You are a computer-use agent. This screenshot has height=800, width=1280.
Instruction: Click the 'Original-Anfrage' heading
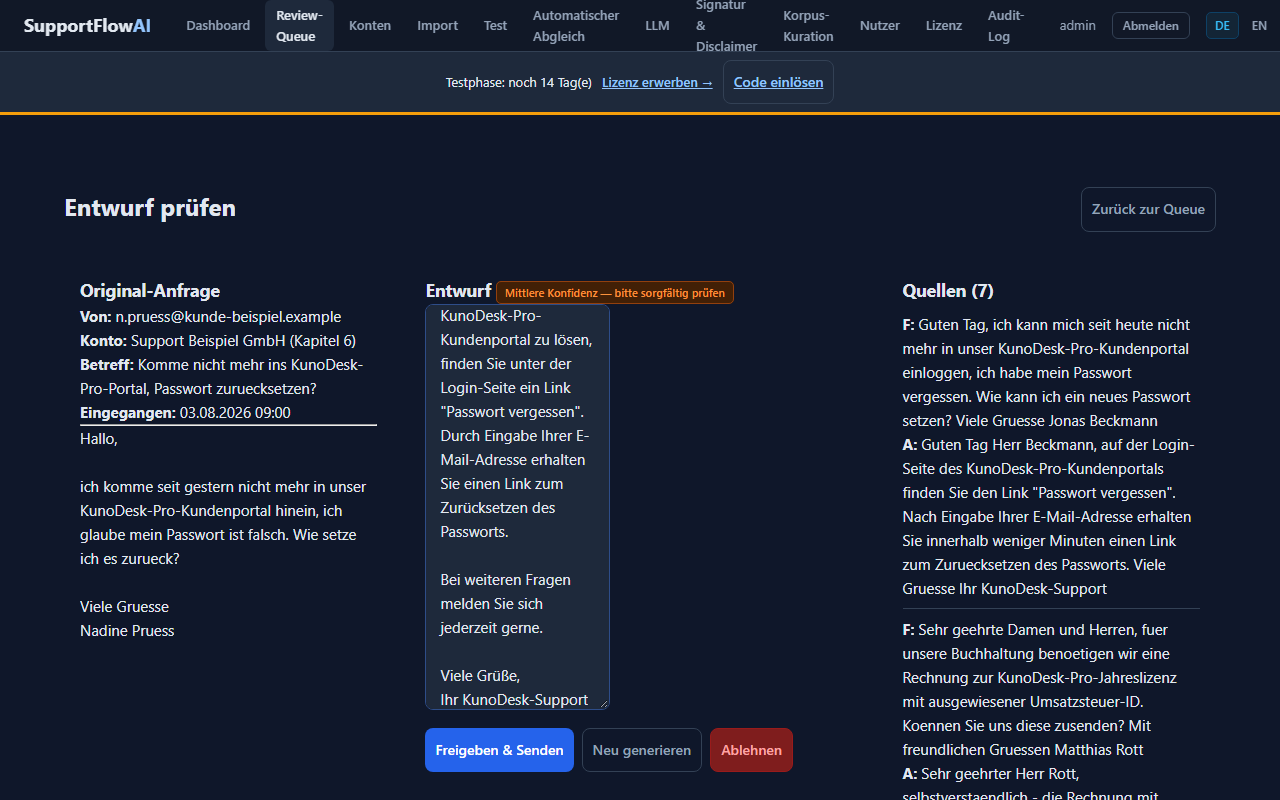click(150, 291)
